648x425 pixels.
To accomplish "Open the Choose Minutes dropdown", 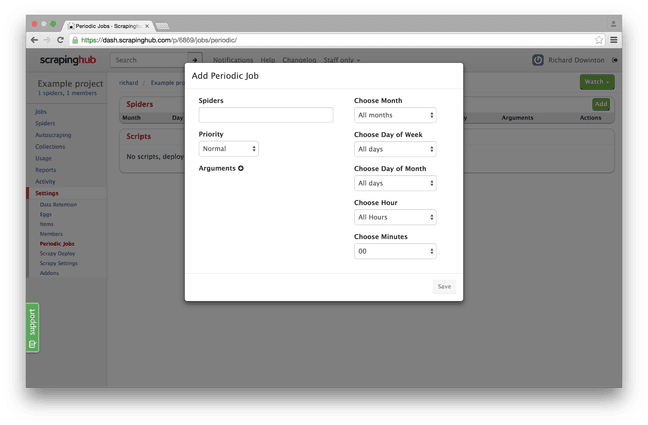I will click(395, 251).
